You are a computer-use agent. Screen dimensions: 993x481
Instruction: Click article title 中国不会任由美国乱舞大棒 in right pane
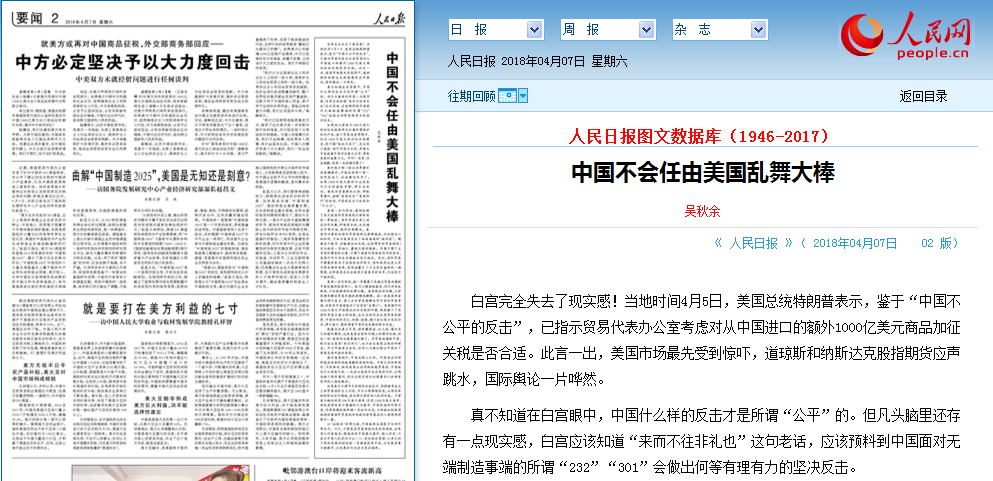coord(702,172)
